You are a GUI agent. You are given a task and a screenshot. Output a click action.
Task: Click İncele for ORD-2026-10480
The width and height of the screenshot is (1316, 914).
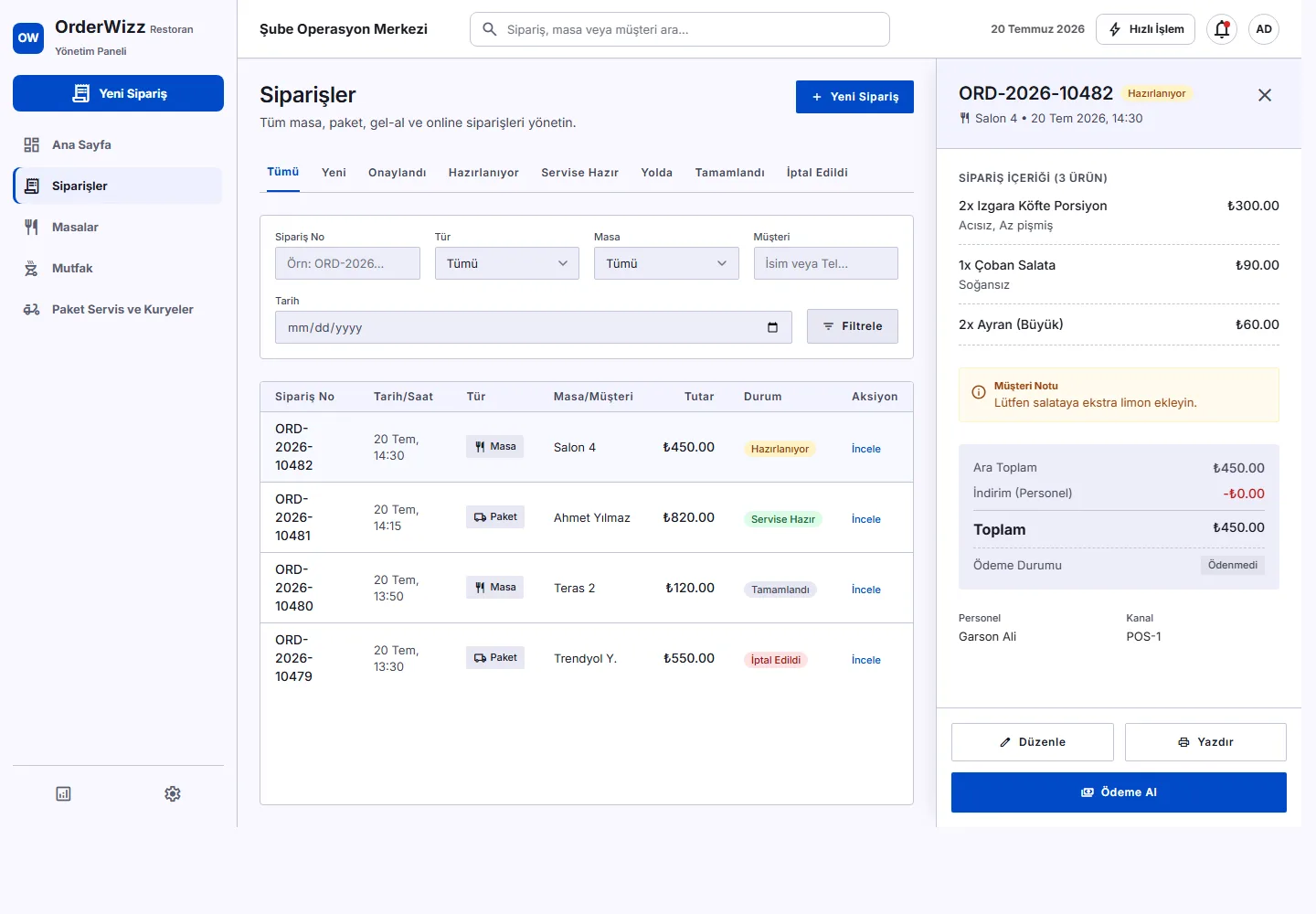865,590
